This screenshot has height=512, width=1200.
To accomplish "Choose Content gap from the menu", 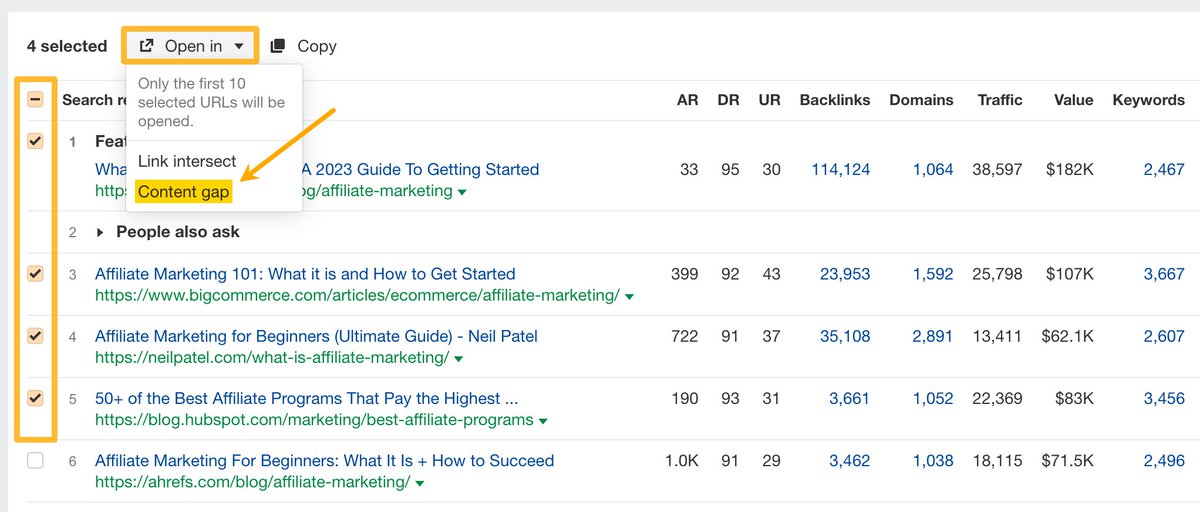I will pos(184,192).
